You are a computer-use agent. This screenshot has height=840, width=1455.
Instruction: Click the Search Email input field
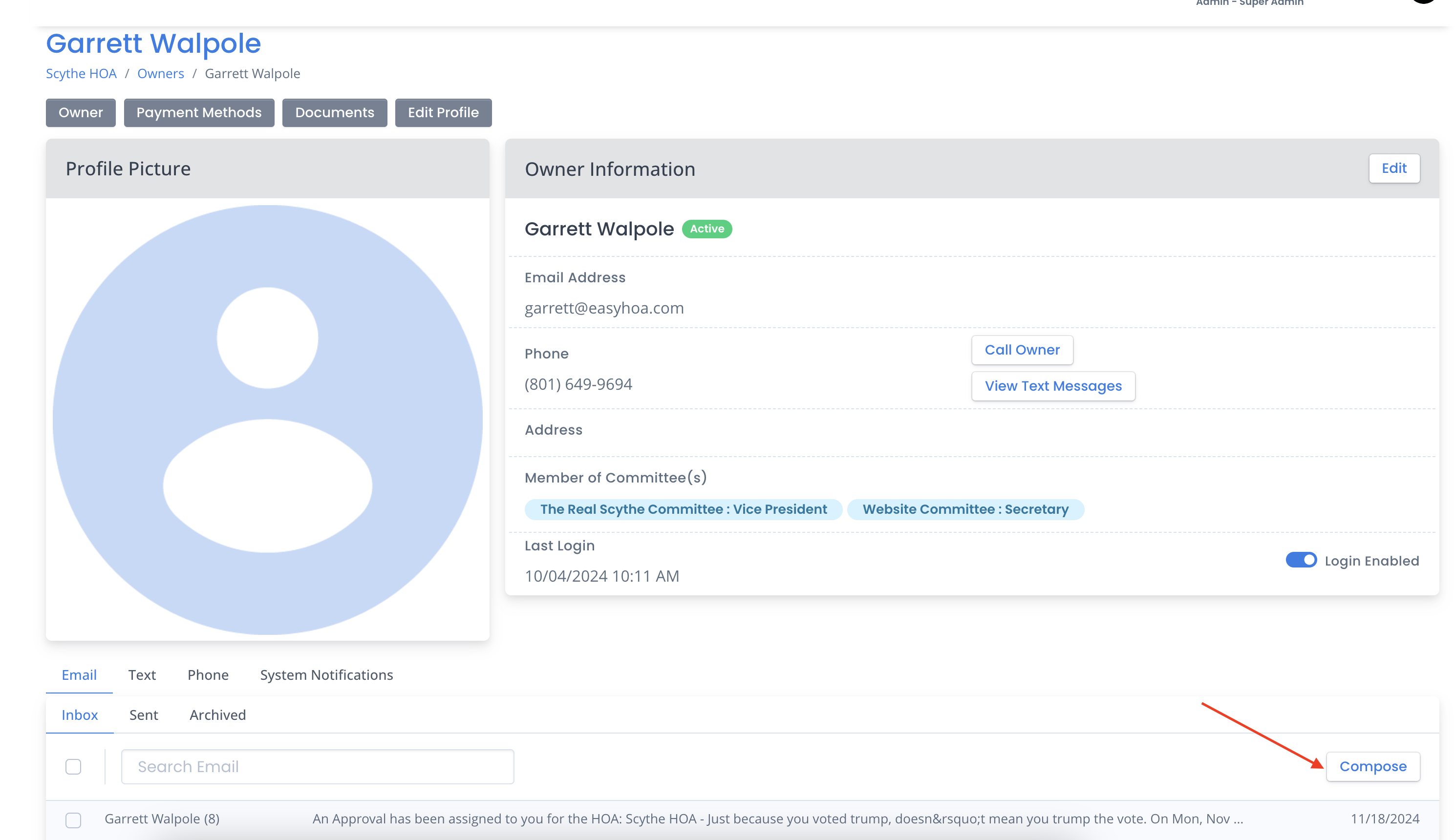318,766
